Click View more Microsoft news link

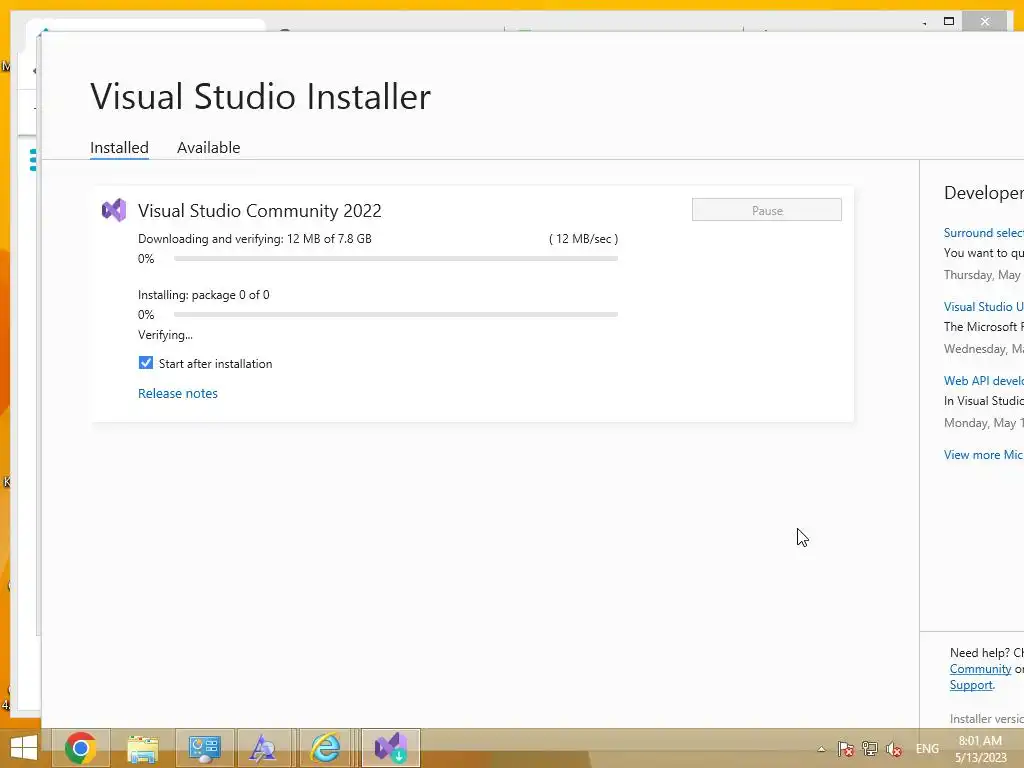pyautogui.click(x=984, y=455)
